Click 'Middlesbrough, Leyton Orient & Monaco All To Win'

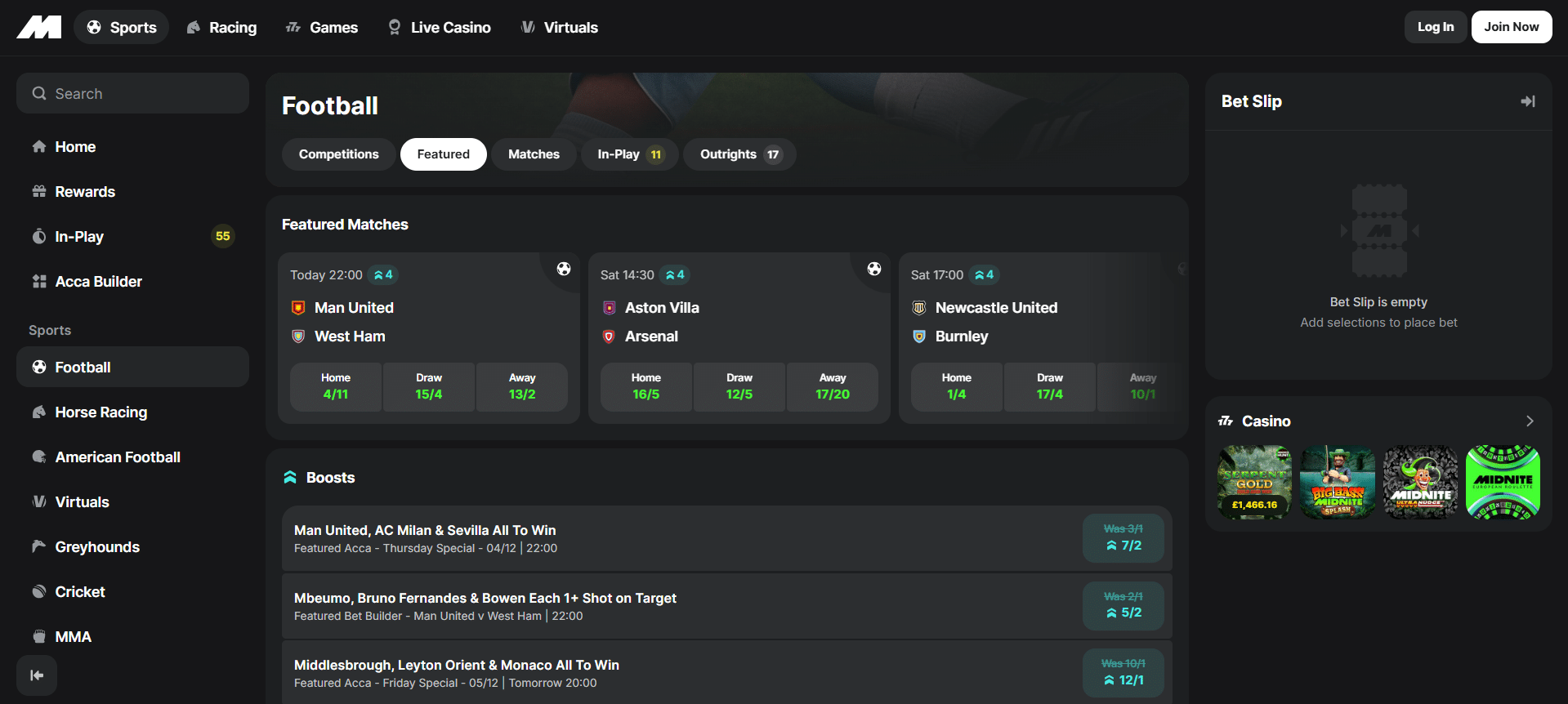(x=457, y=665)
